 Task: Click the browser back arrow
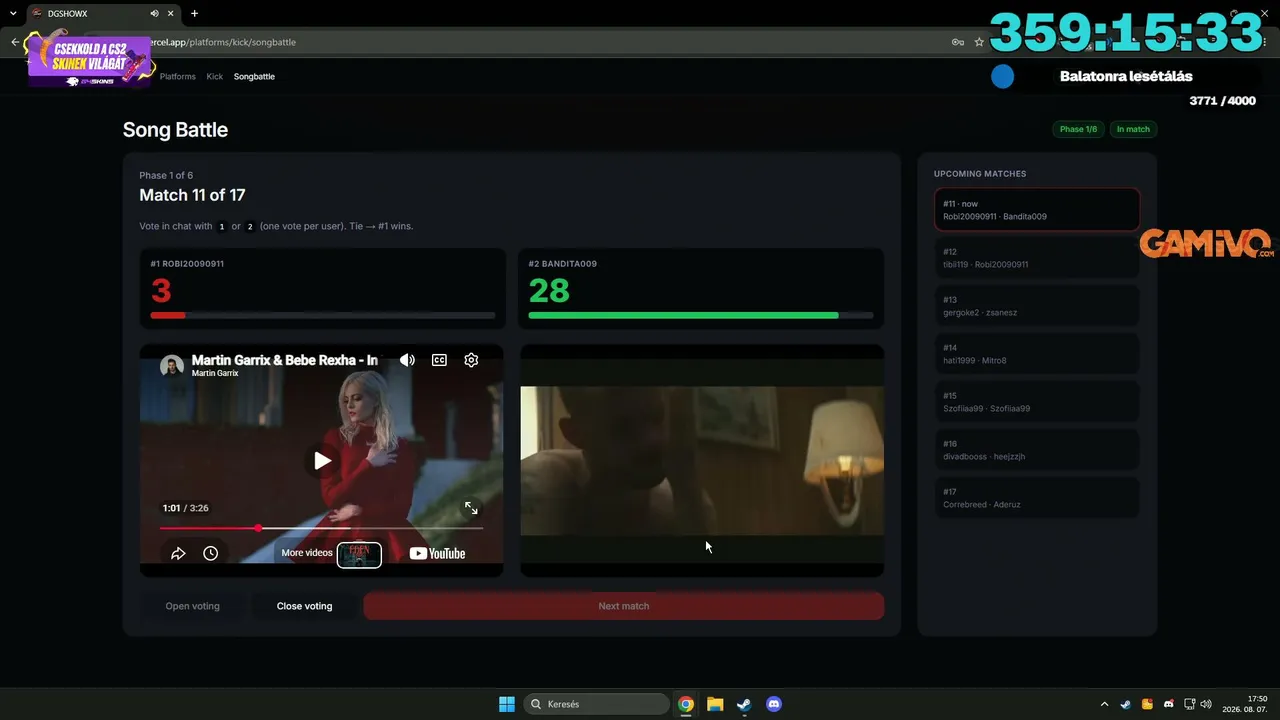pyautogui.click(x=15, y=42)
